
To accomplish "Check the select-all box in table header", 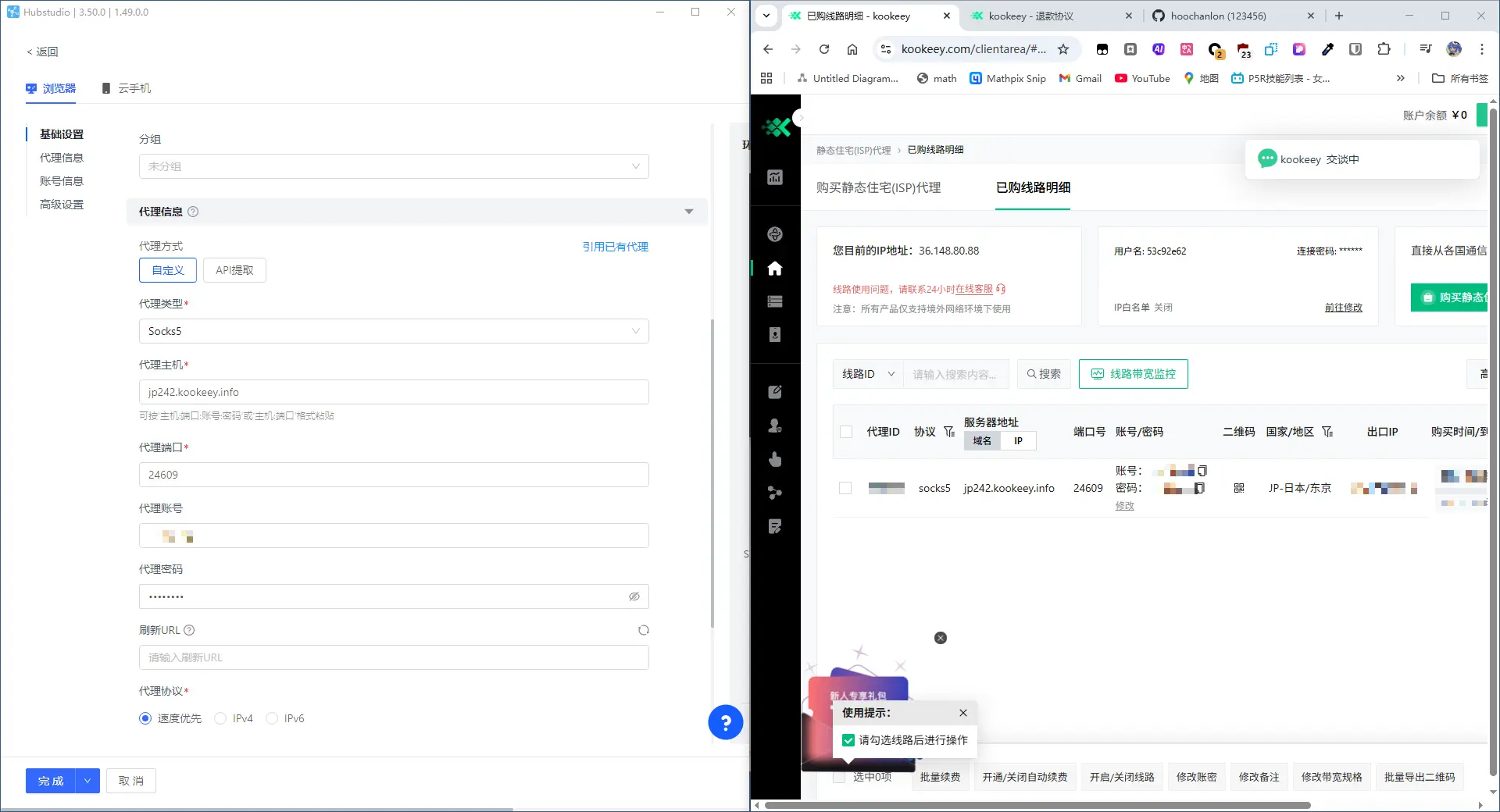I will (x=846, y=432).
